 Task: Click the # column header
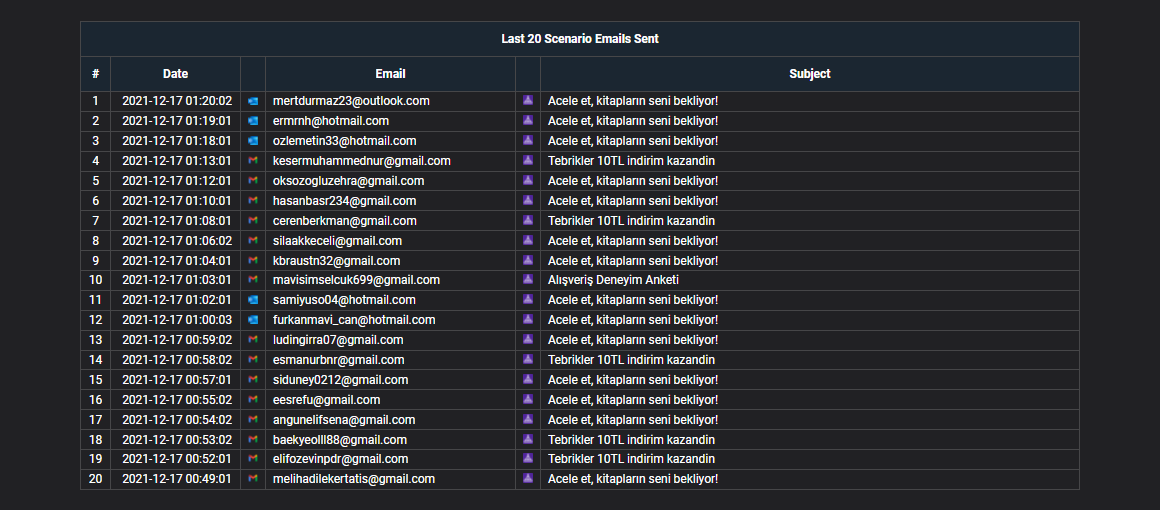point(95,74)
